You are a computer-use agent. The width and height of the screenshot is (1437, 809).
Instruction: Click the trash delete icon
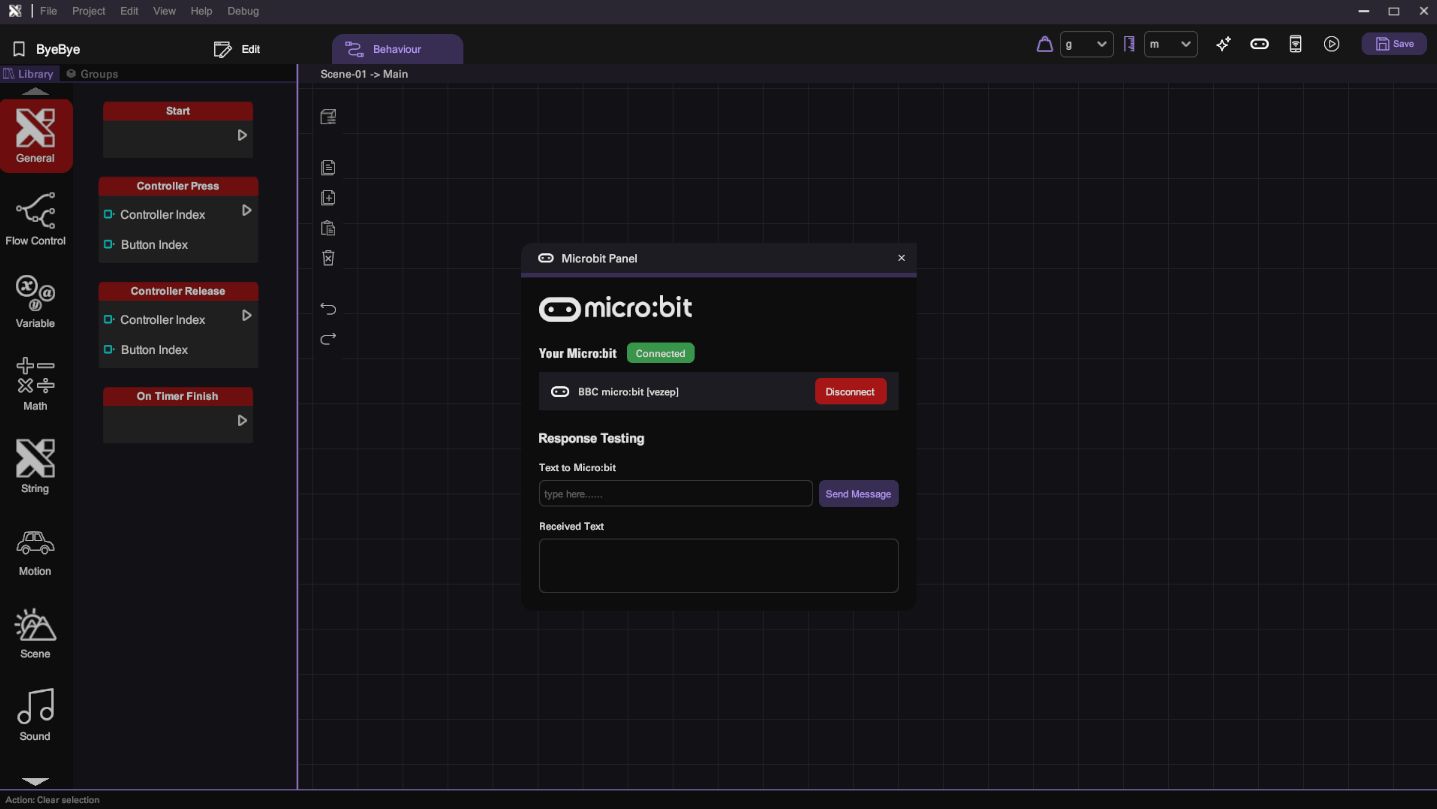pos(328,258)
